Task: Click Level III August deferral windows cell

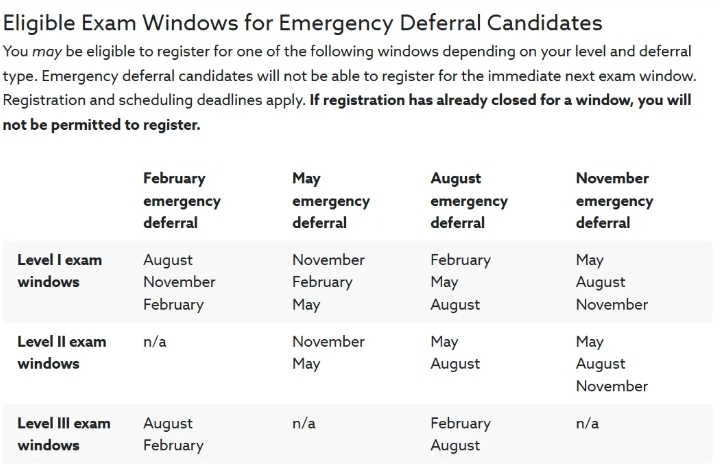Action: (x=460, y=434)
